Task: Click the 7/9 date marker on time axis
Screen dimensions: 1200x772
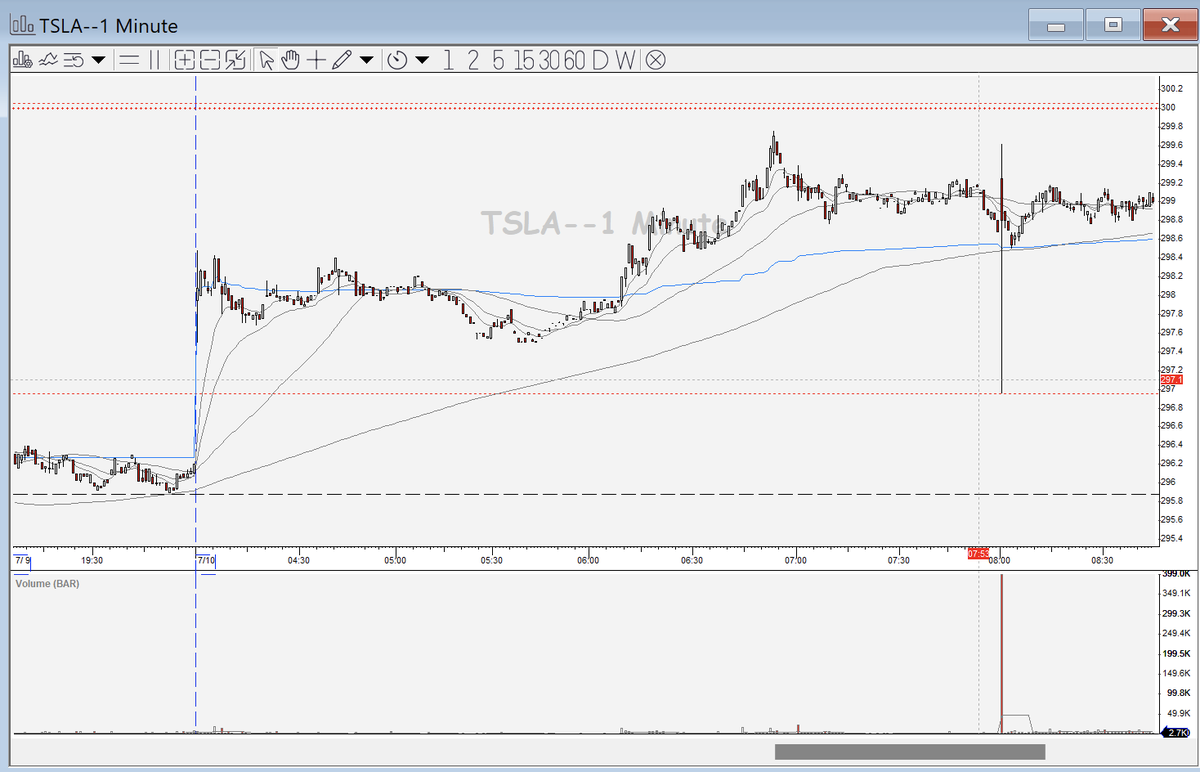Action: click(x=22, y=560)
